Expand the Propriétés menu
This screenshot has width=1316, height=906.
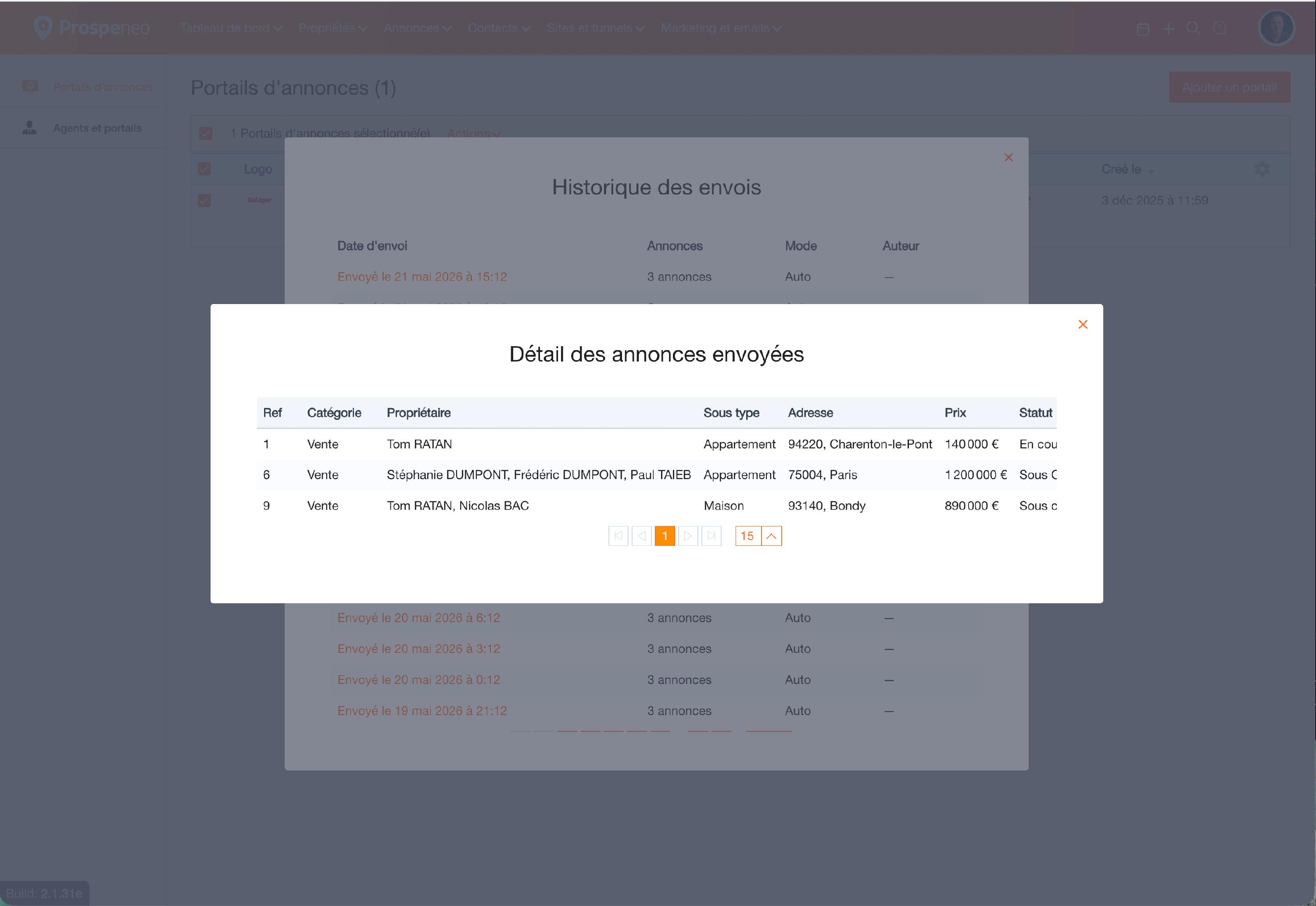click(333, 29)
